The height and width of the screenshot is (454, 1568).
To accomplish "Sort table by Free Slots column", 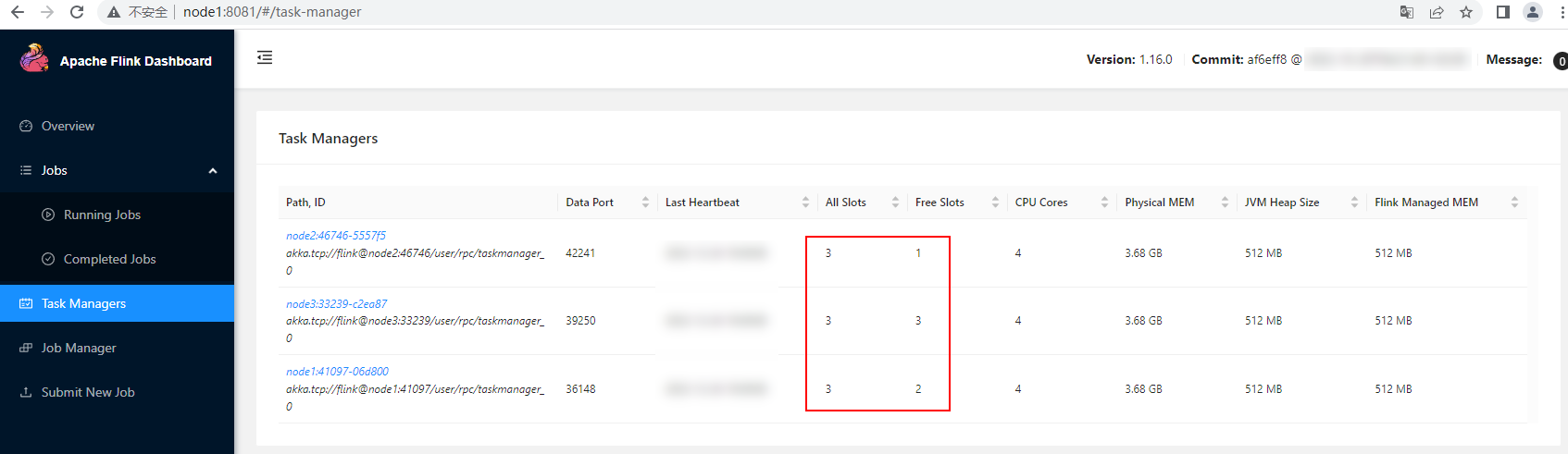I will coord(995,202).
